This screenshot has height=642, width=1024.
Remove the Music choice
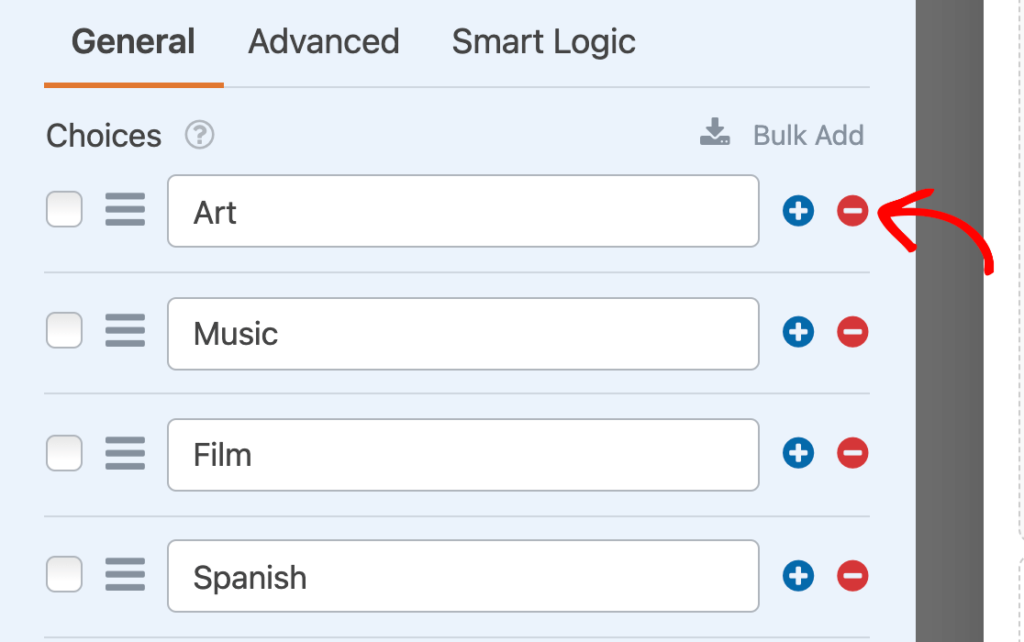852,332
